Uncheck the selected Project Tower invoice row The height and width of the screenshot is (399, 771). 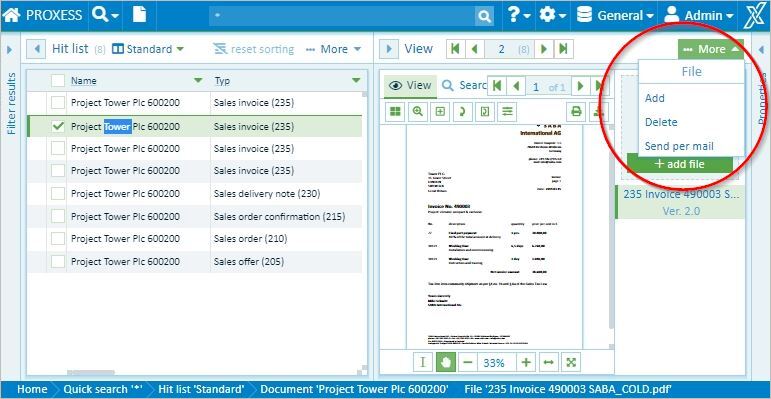[58, 126]
